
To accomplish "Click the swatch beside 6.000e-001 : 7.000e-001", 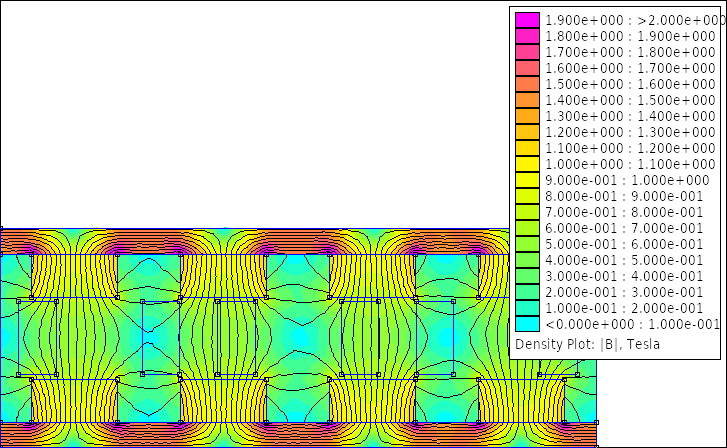I will pyautogui.click(x=527, y=228).
